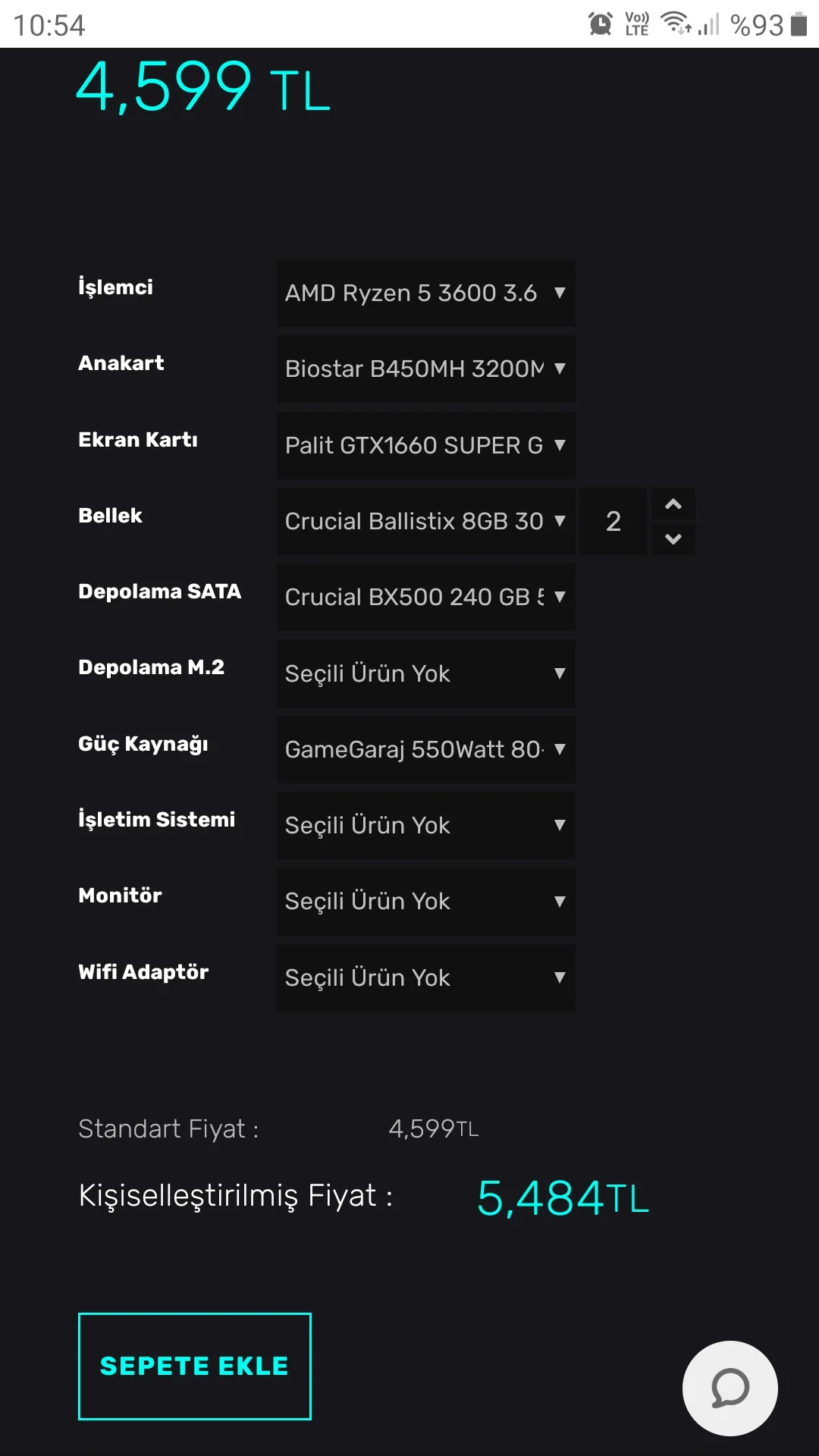This screenshot has height=1456, width=819.
Task: Expand the Depolama M.2 selector
Action: coord(425,673)
